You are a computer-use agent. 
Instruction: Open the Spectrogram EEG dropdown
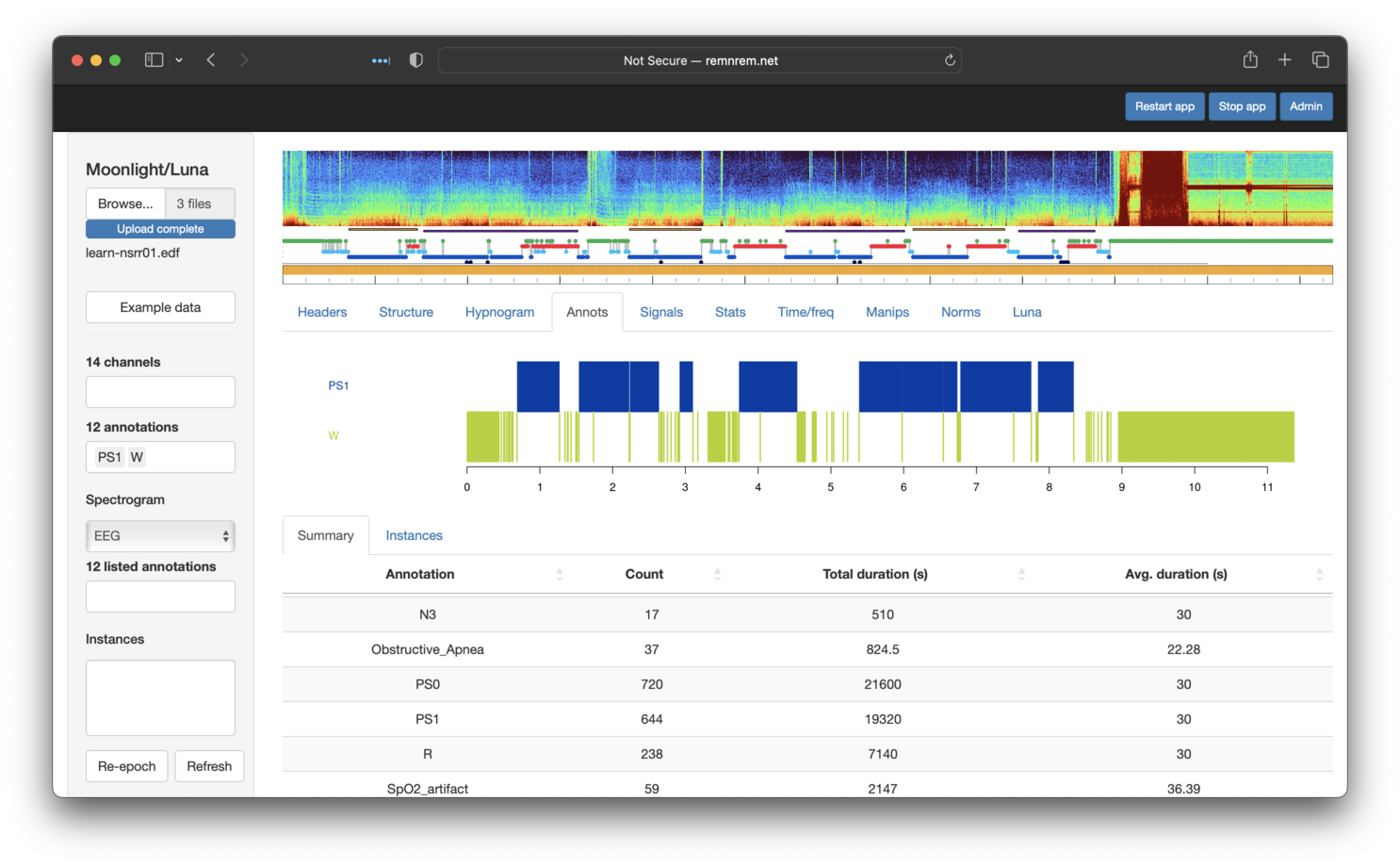pos(160,536)
